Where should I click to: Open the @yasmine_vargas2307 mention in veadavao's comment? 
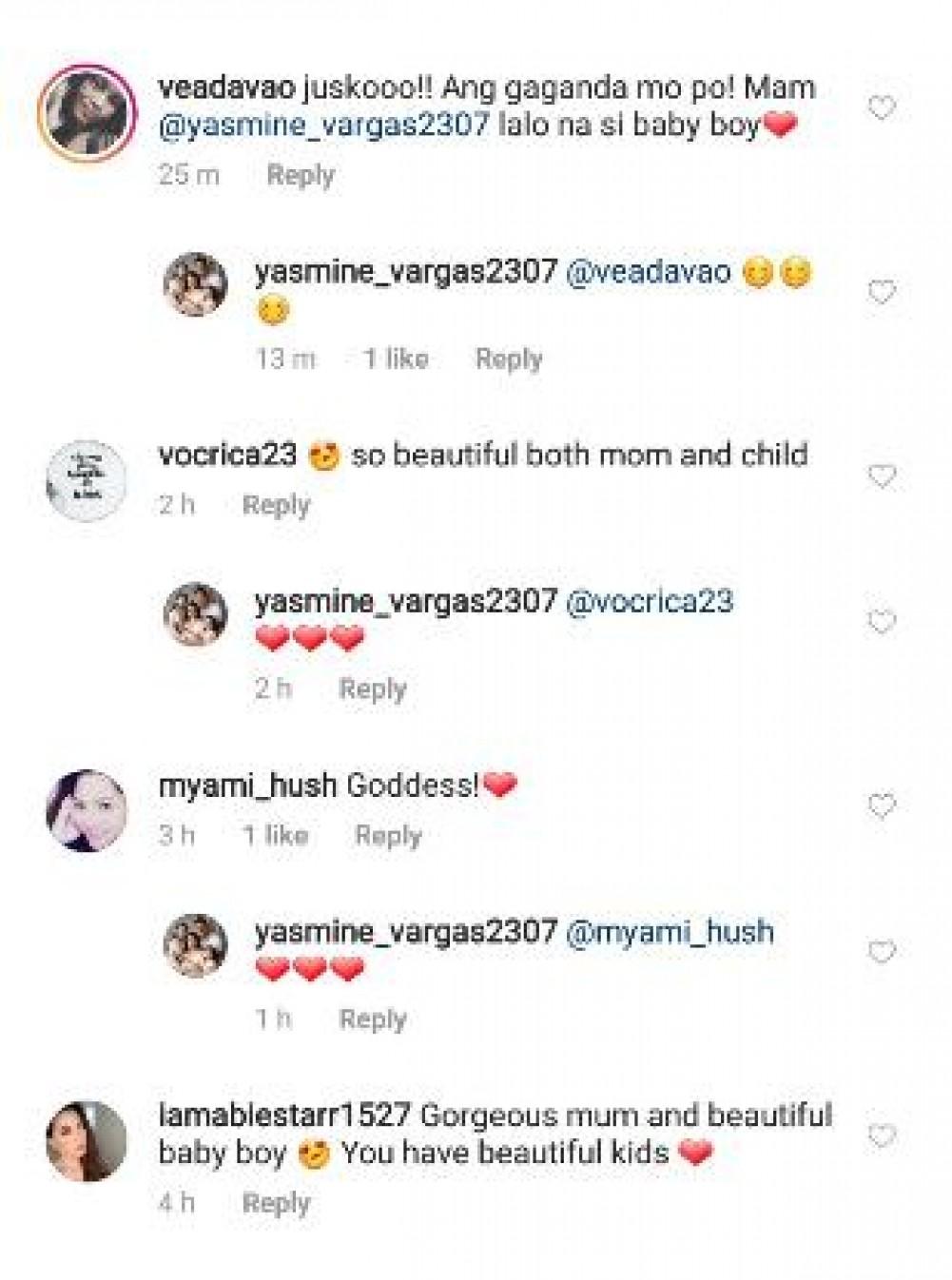[x=323, y=126]
